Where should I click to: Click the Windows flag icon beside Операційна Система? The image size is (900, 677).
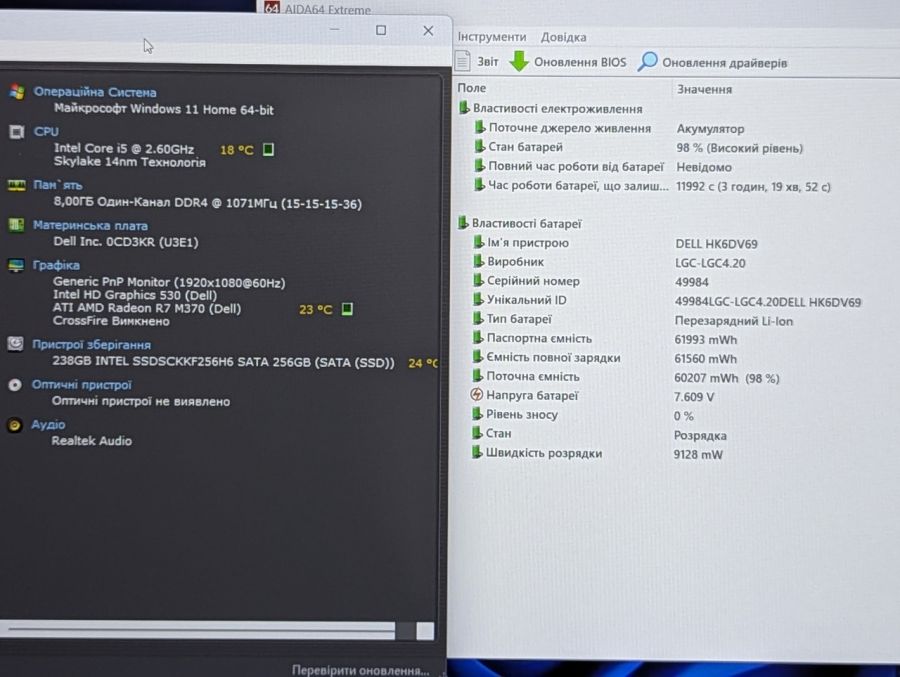[17, 92]
